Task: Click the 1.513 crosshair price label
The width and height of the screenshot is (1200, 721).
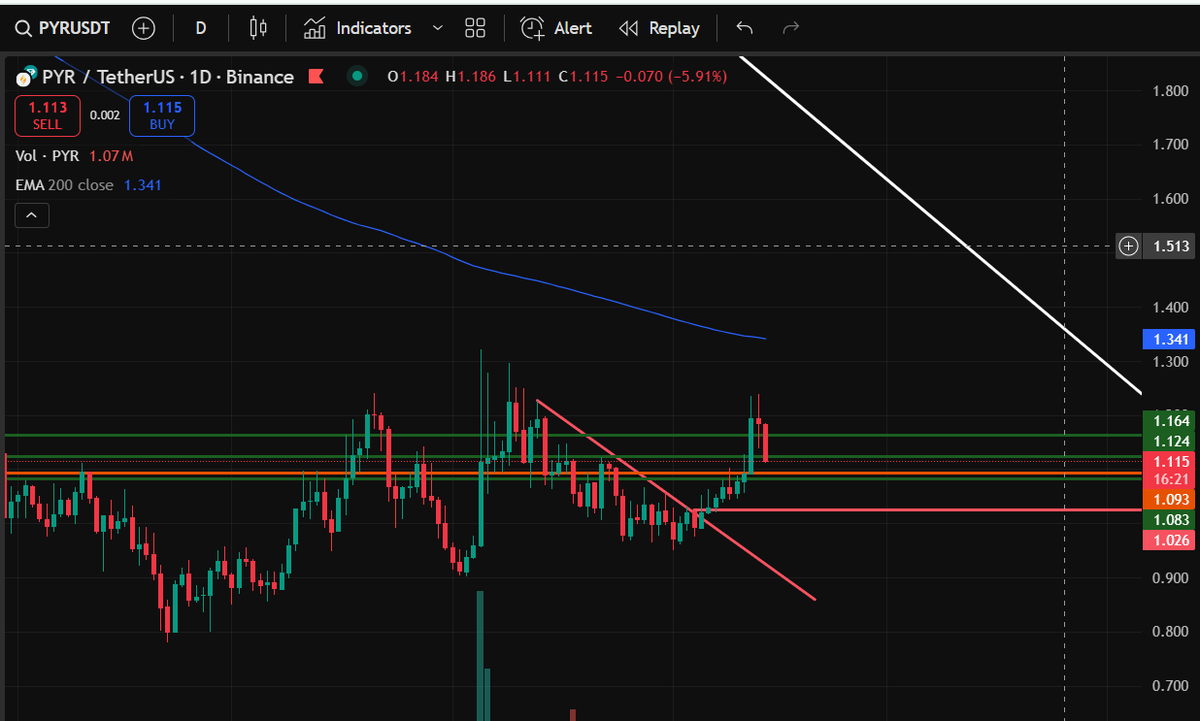Action: (x=1168, y=246)
